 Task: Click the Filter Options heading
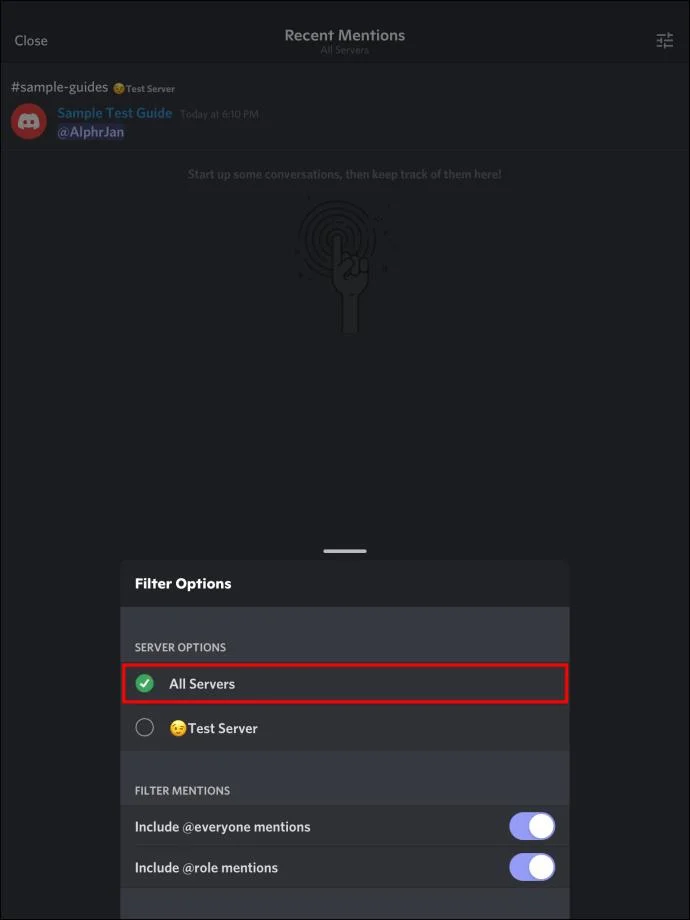tap(183, 584)
